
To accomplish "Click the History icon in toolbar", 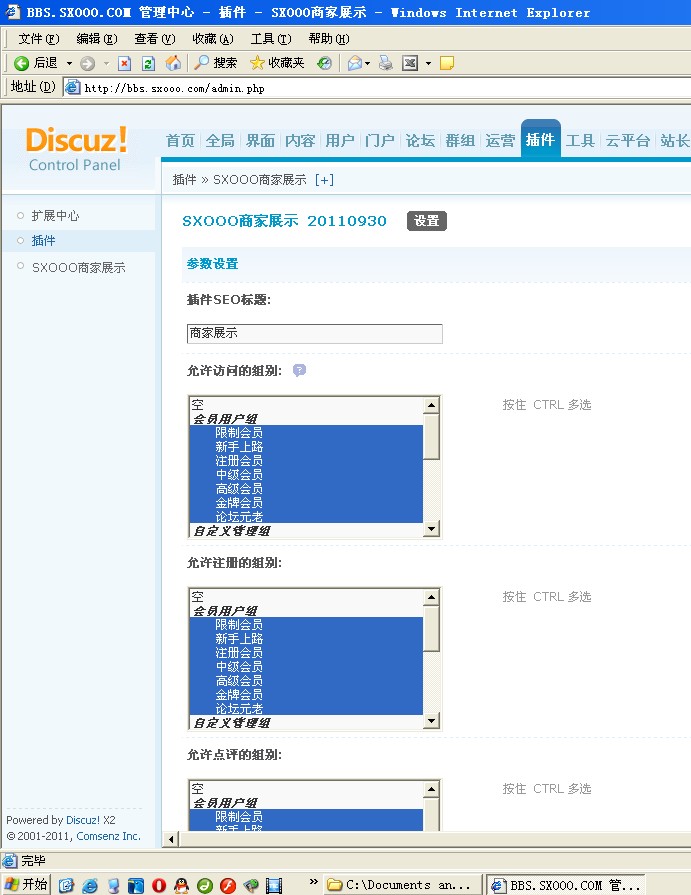I will pyautogui.click(x=325, y=63).
